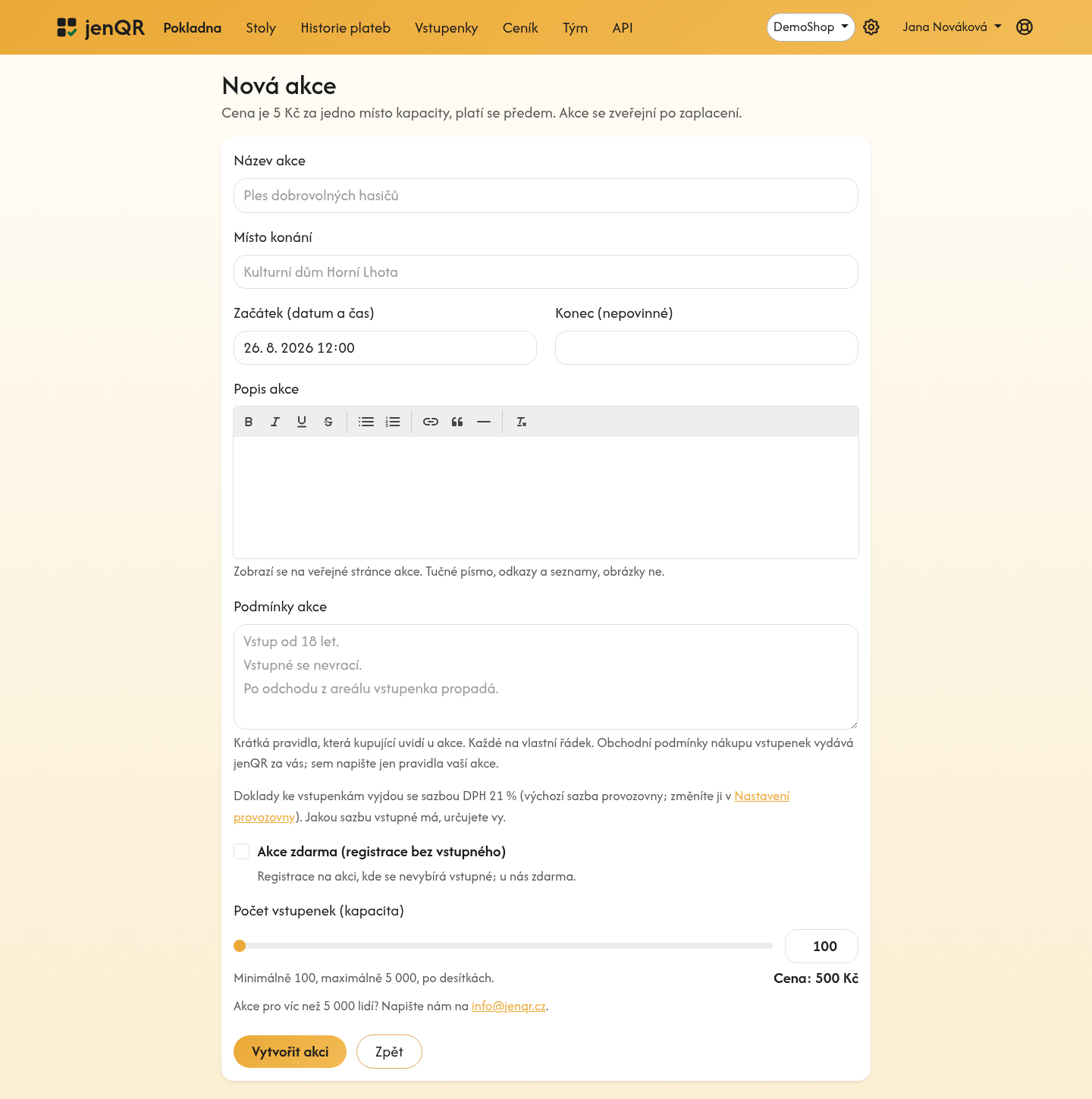Click Vytvořit akci button
This screenshot has width=1092, height=1099.
coord(290,1052)
